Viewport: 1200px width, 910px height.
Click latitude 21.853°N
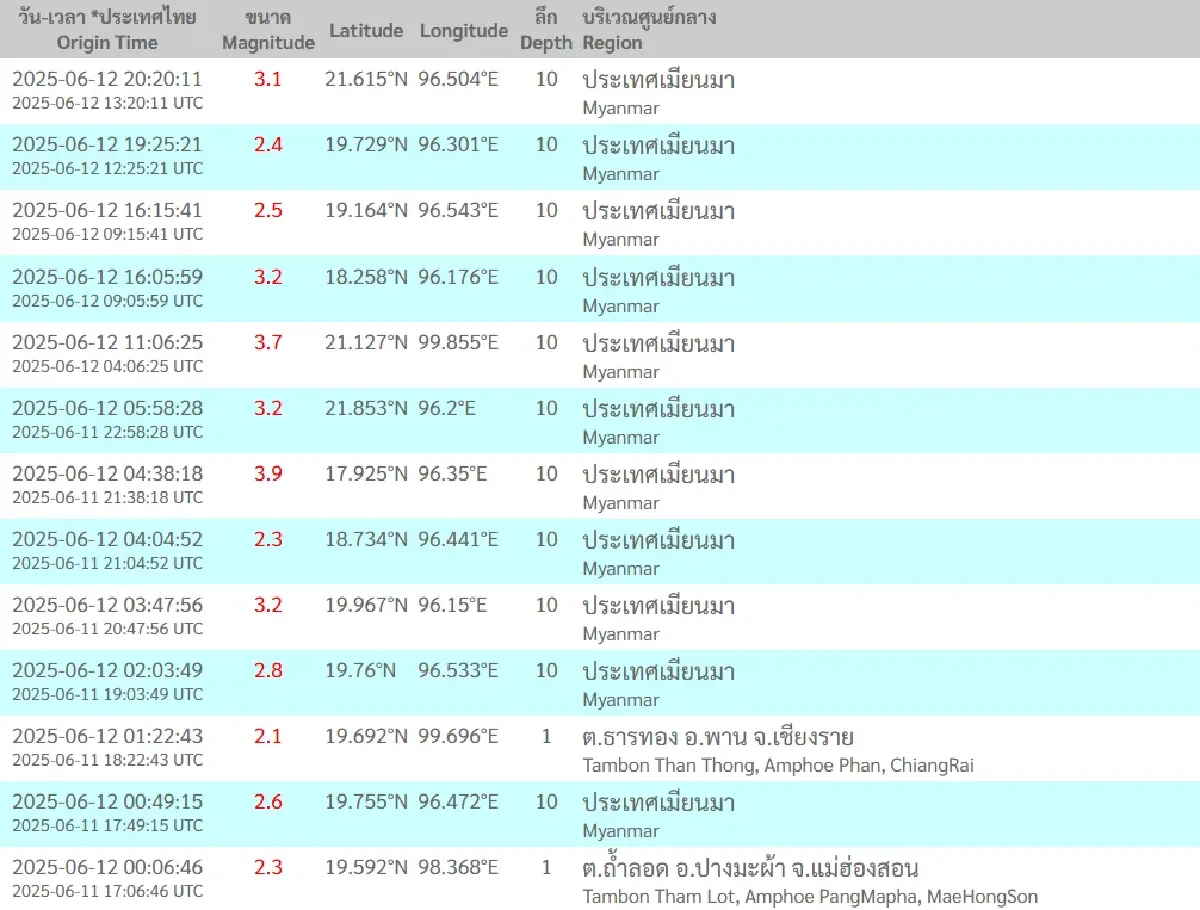(x=366, y=409)
